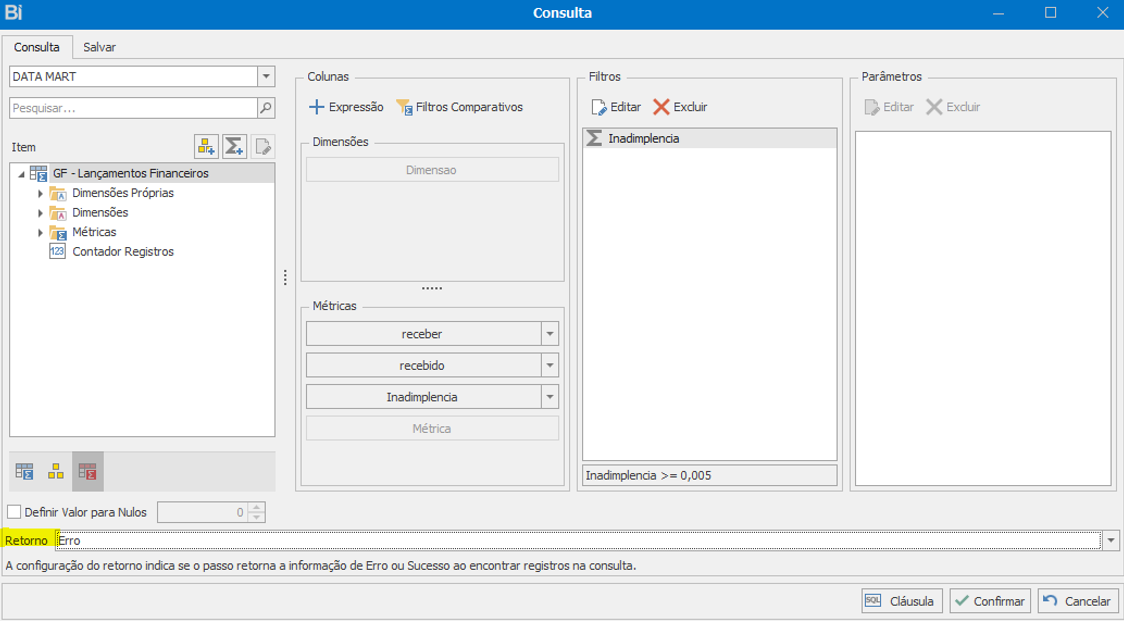Toggle the Definir Valor para Nulos checkbox
This screenshot has width=1124, height=621.
[14, 512]
